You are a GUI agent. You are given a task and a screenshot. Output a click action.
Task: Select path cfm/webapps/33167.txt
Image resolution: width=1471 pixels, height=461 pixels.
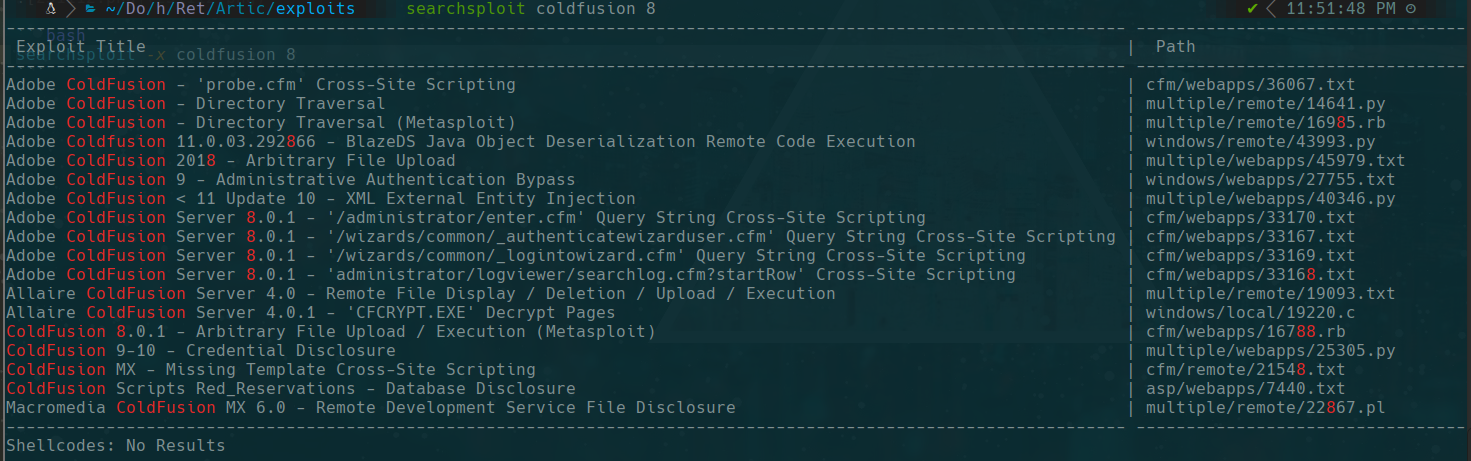1250,237
